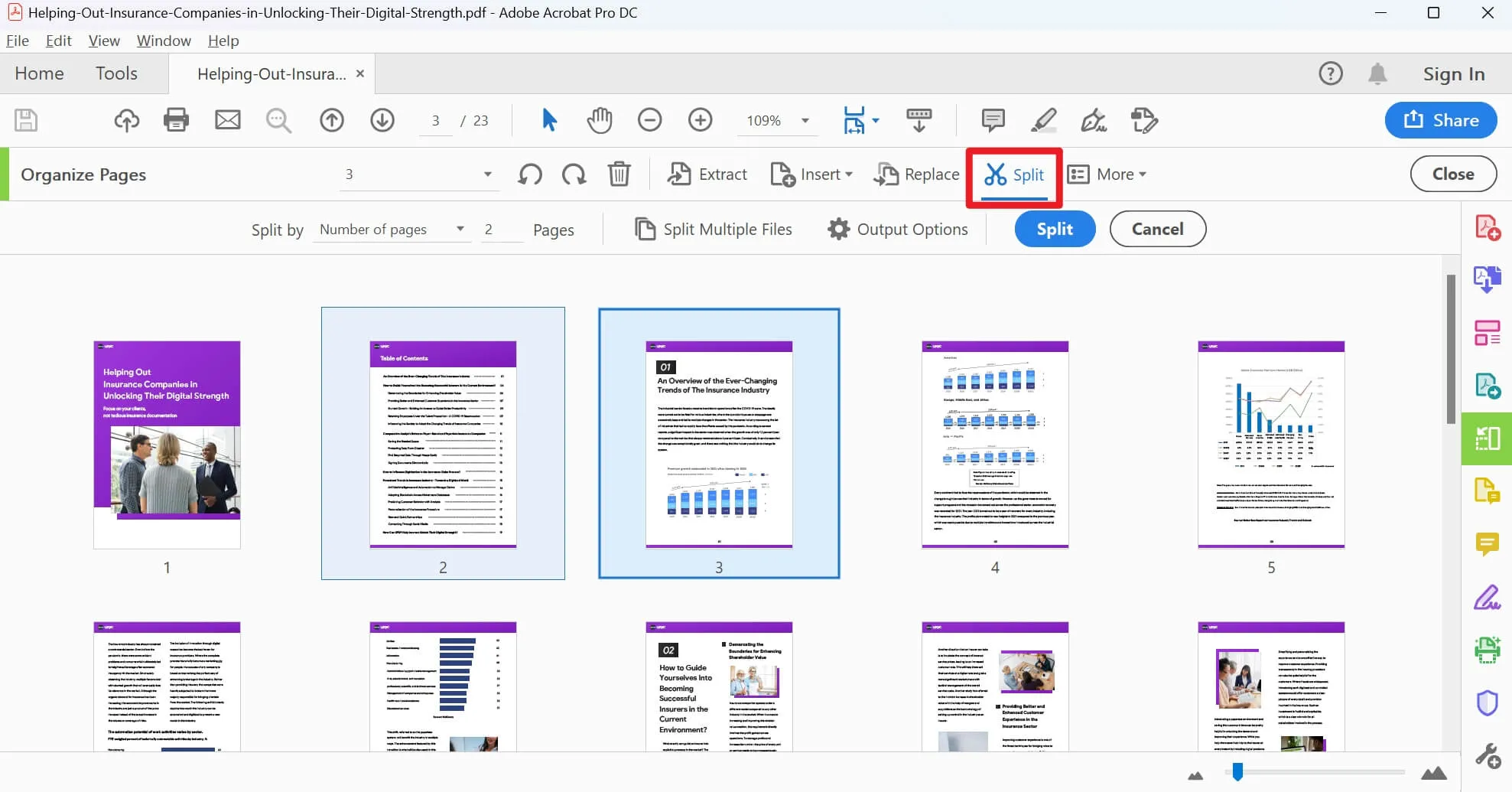Delete selected pages with trash icon

pos(619,174)
